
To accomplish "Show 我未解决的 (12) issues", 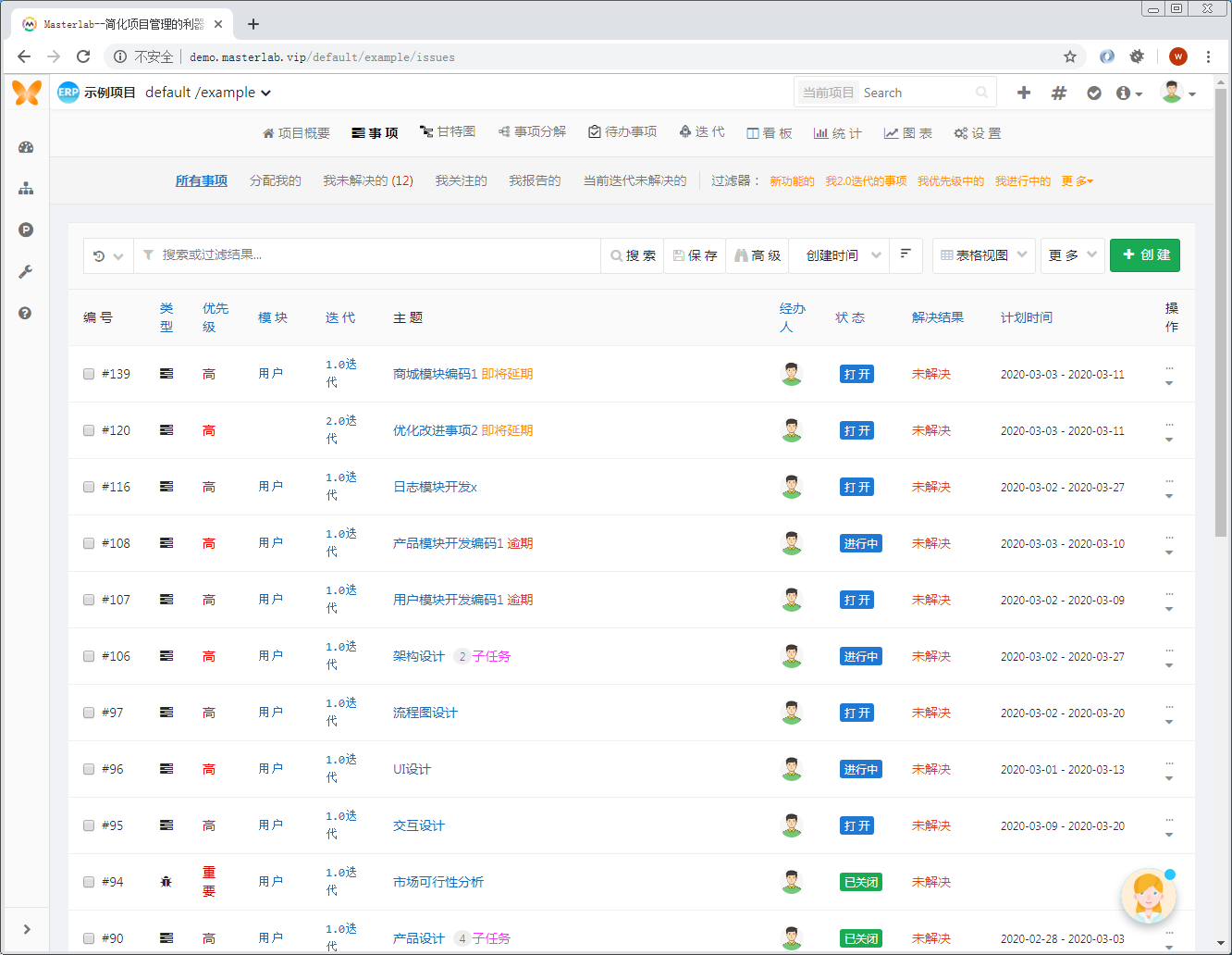I will click(x=368, y=181).
